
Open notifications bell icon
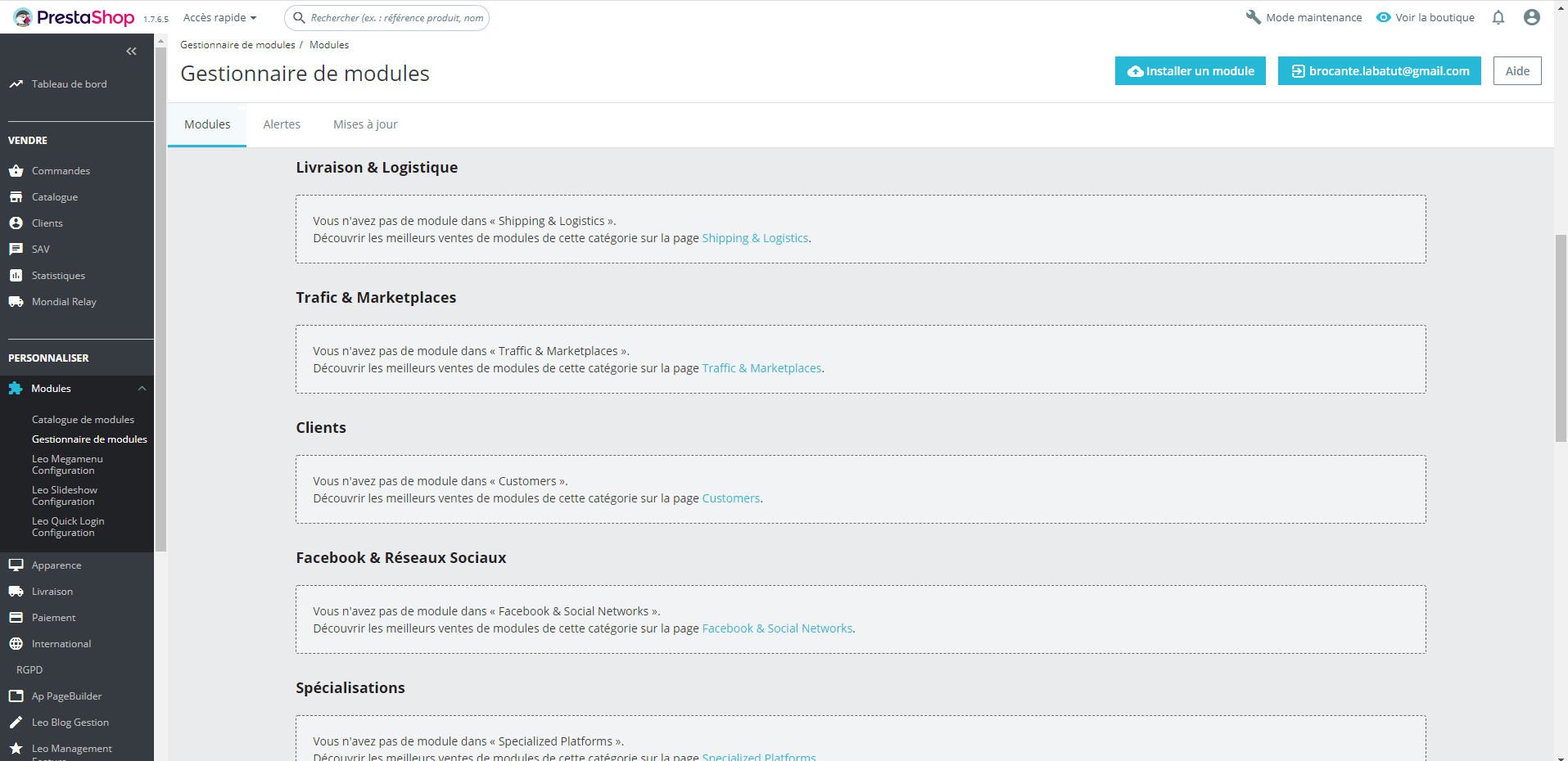[x=1498, y=17]
